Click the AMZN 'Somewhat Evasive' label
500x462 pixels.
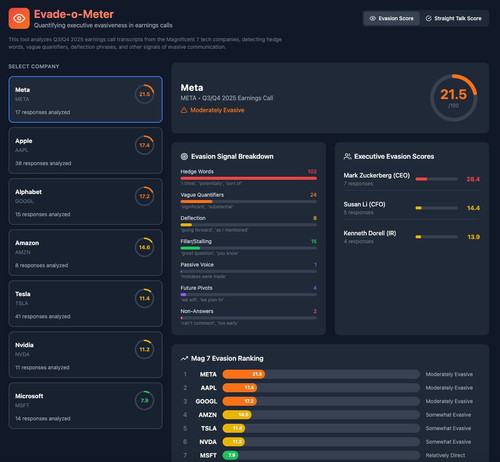click(x=448, y=415)
